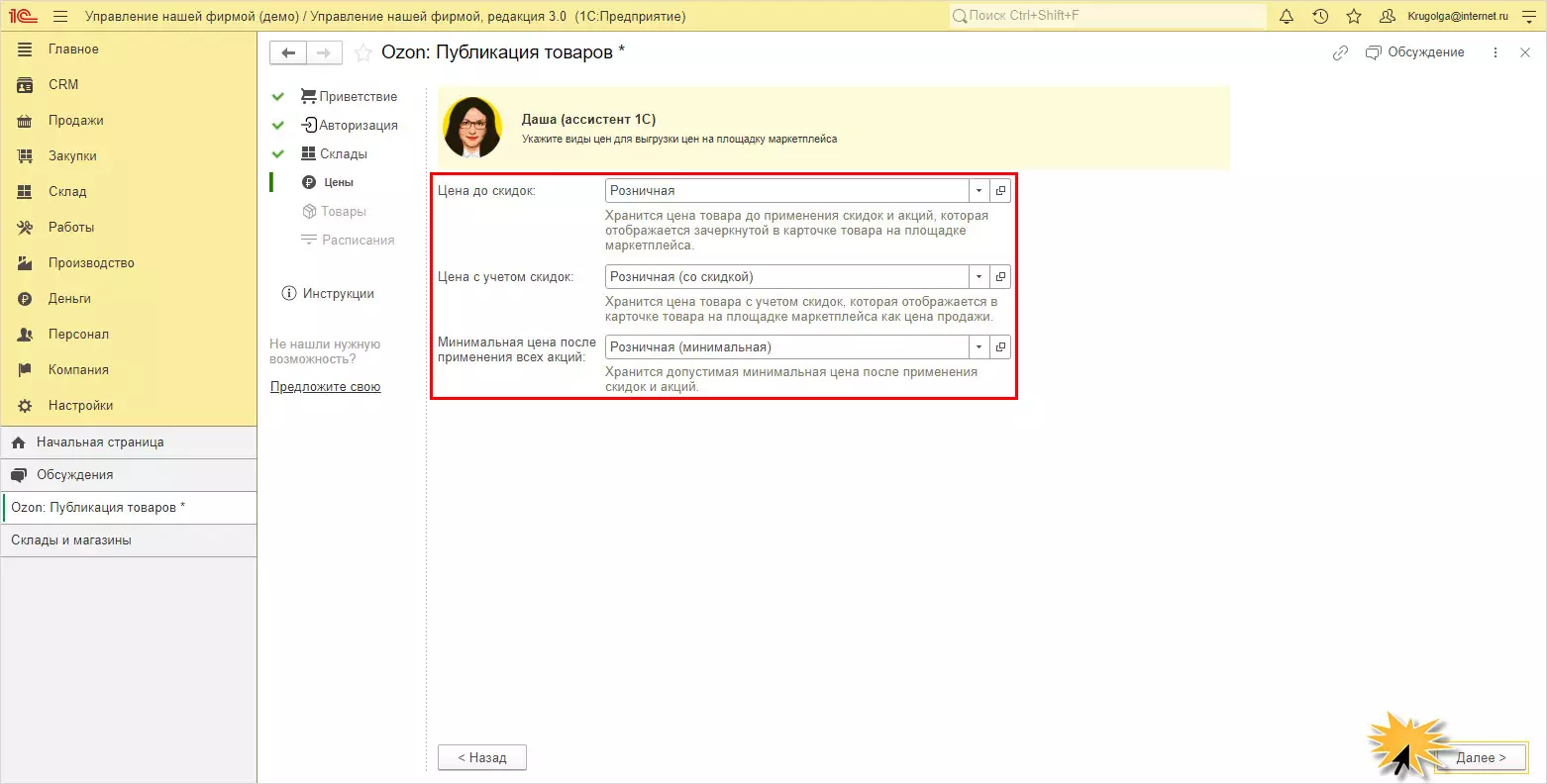Open the Обсуждение panel
The height and width of the screenshot is (784, 1547).
pos(1414,52)
